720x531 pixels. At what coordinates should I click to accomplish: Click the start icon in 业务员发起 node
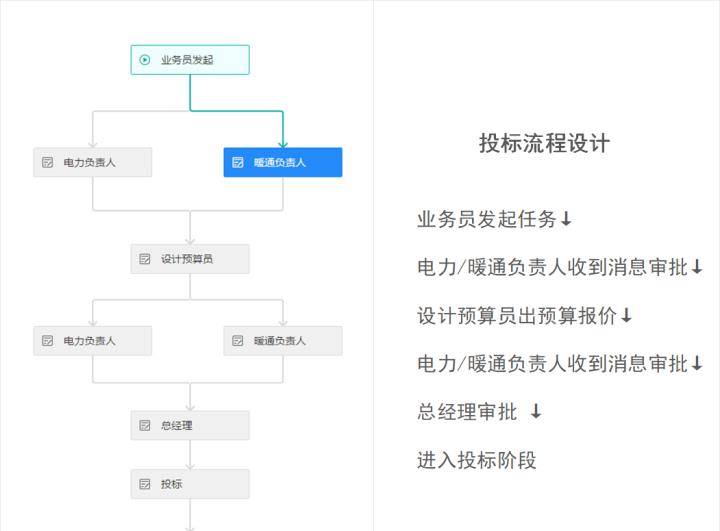tap(145, 60)
